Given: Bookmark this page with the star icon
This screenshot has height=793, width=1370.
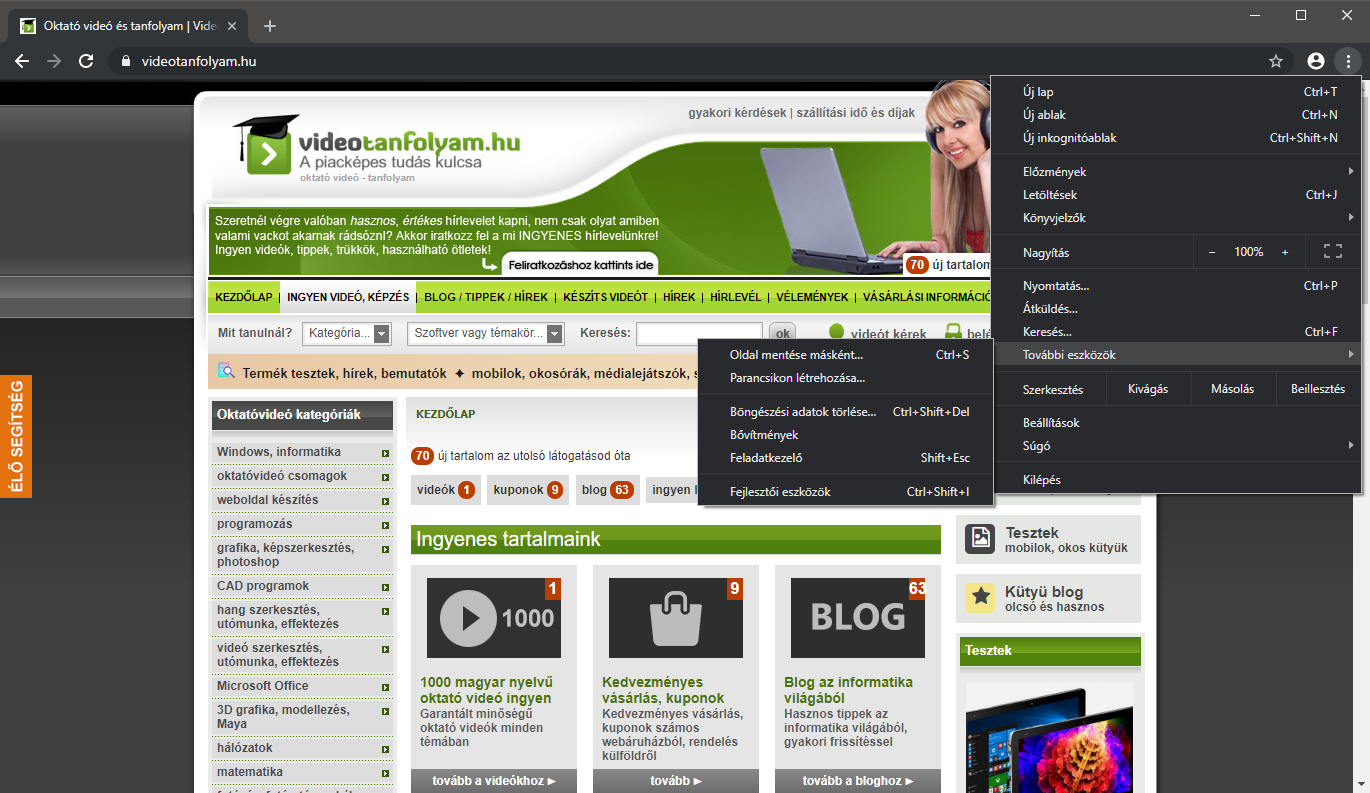Looking at the screenshot, I should [x=1276, y=61].
